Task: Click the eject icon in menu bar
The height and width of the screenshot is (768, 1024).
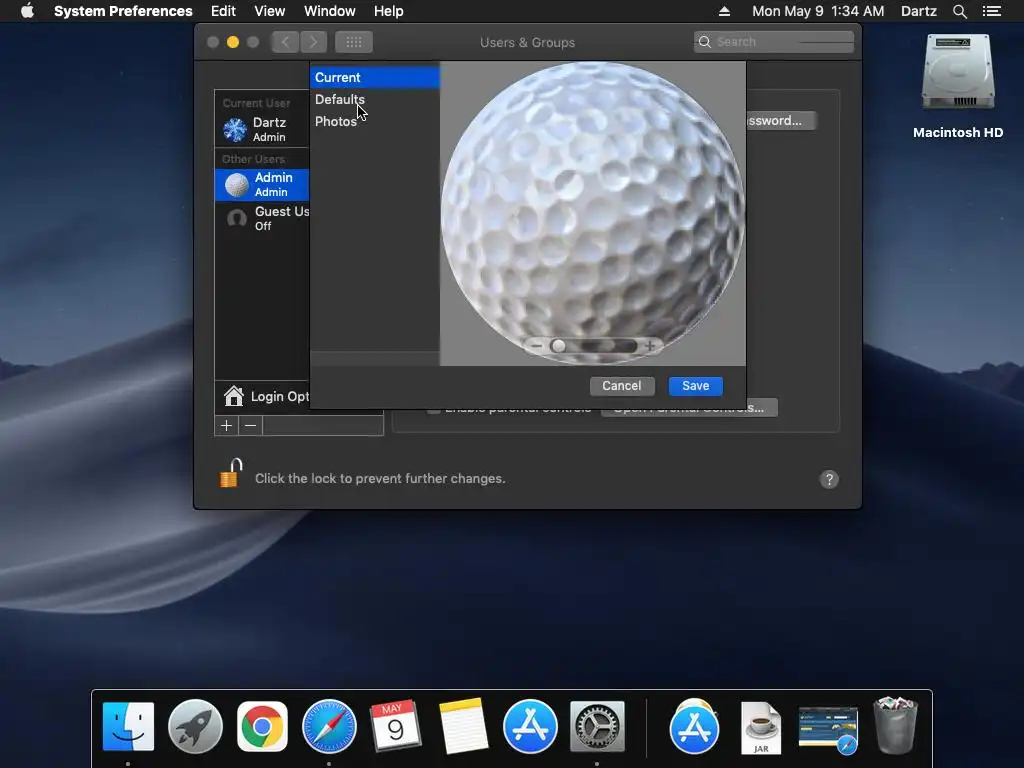Action: tap(724, 11)
